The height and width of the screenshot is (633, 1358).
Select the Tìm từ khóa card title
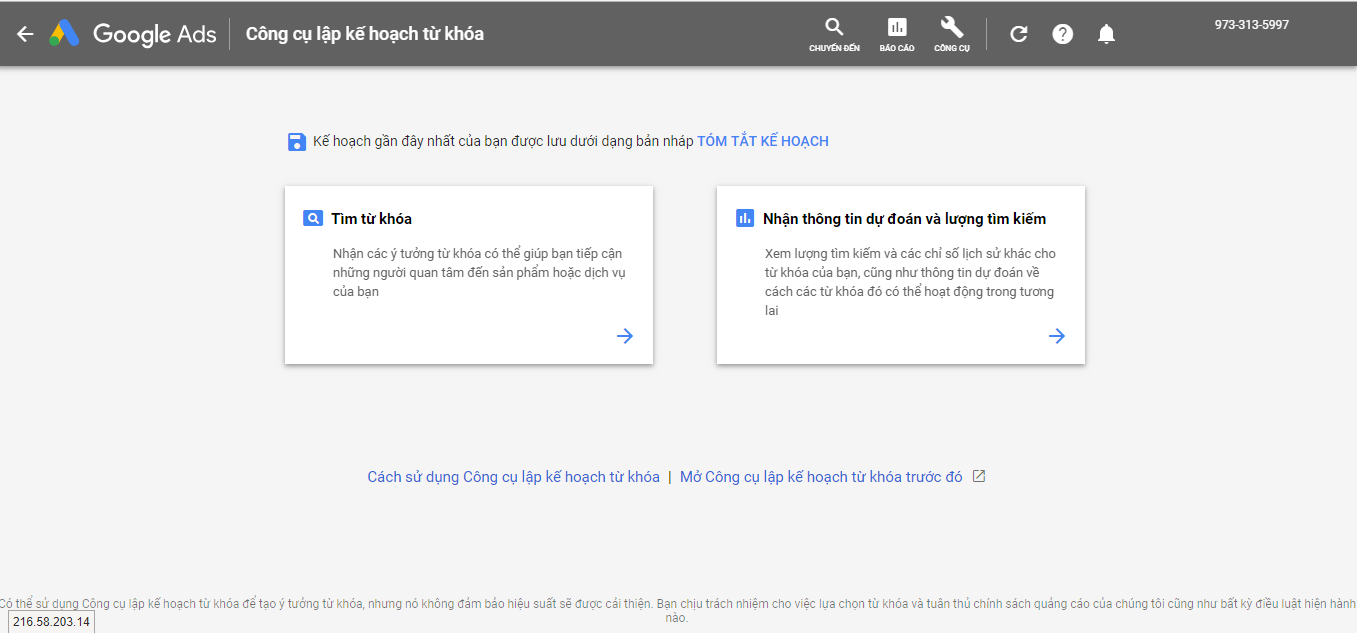[x=371, y=219]
